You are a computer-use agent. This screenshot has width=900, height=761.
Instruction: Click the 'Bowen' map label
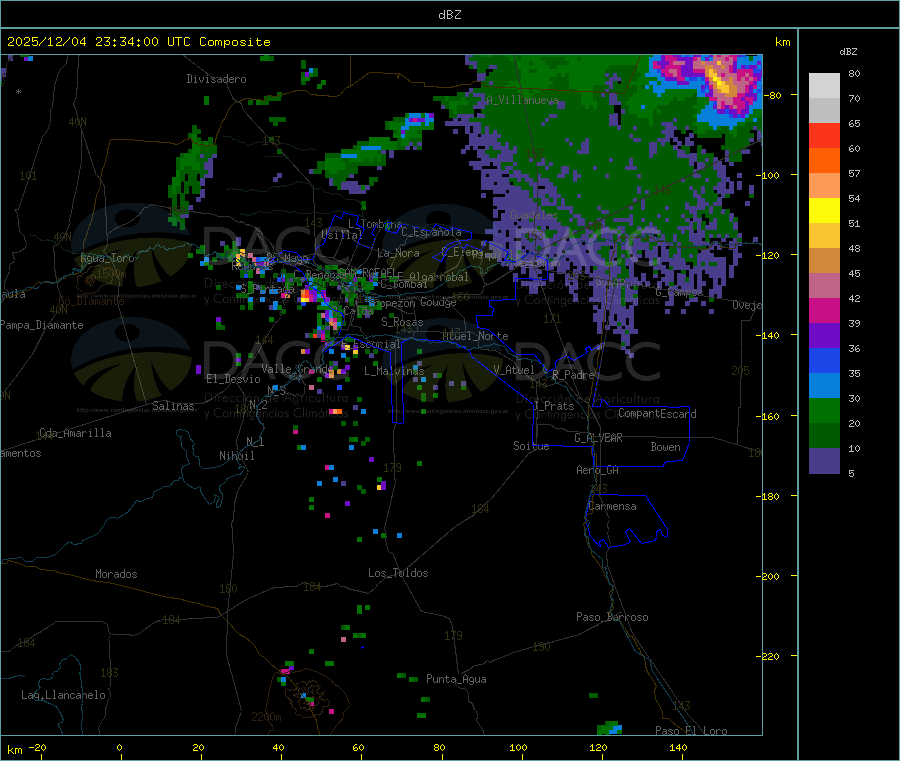(665, 447)
